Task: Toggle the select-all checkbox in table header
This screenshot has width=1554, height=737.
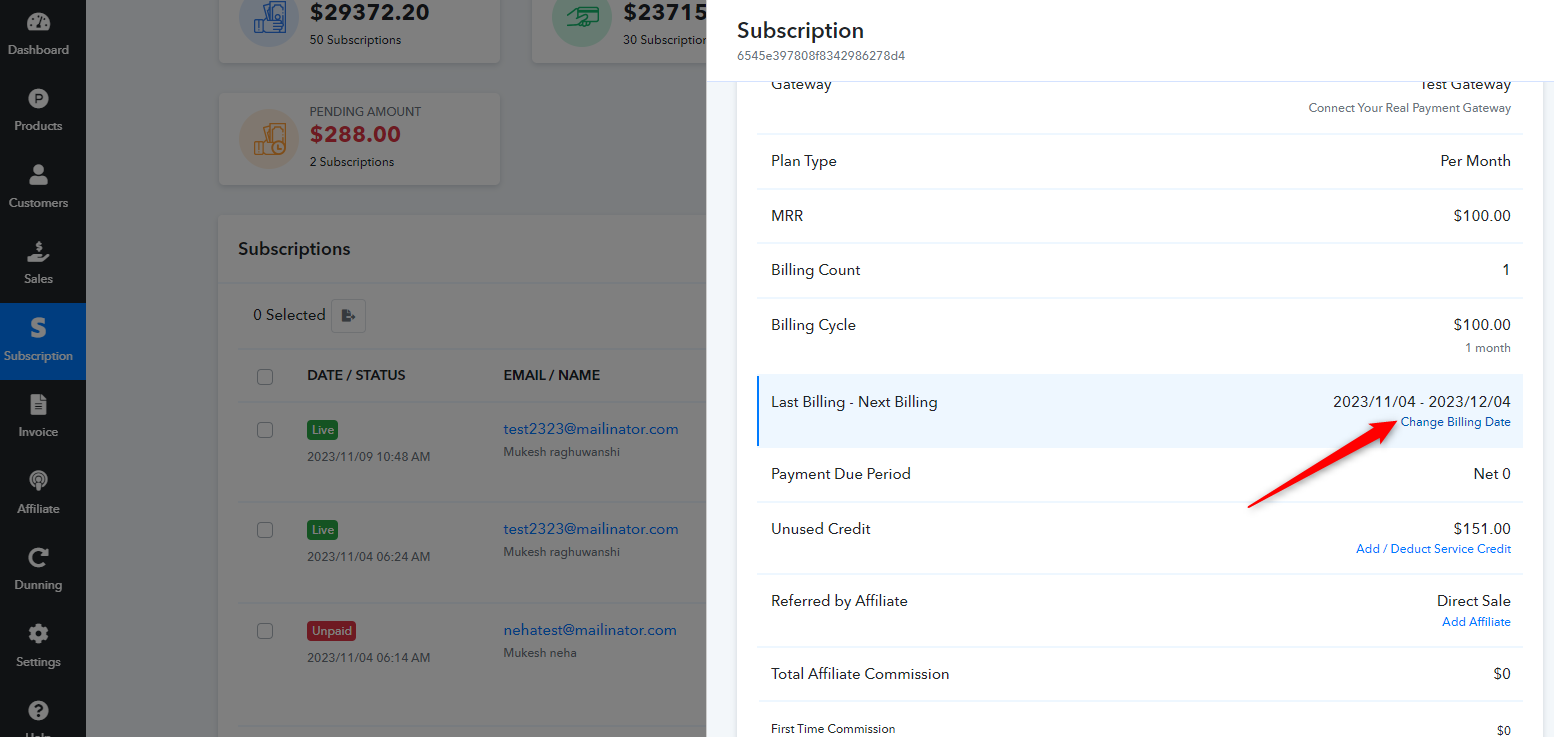Action: pos(265,377)
